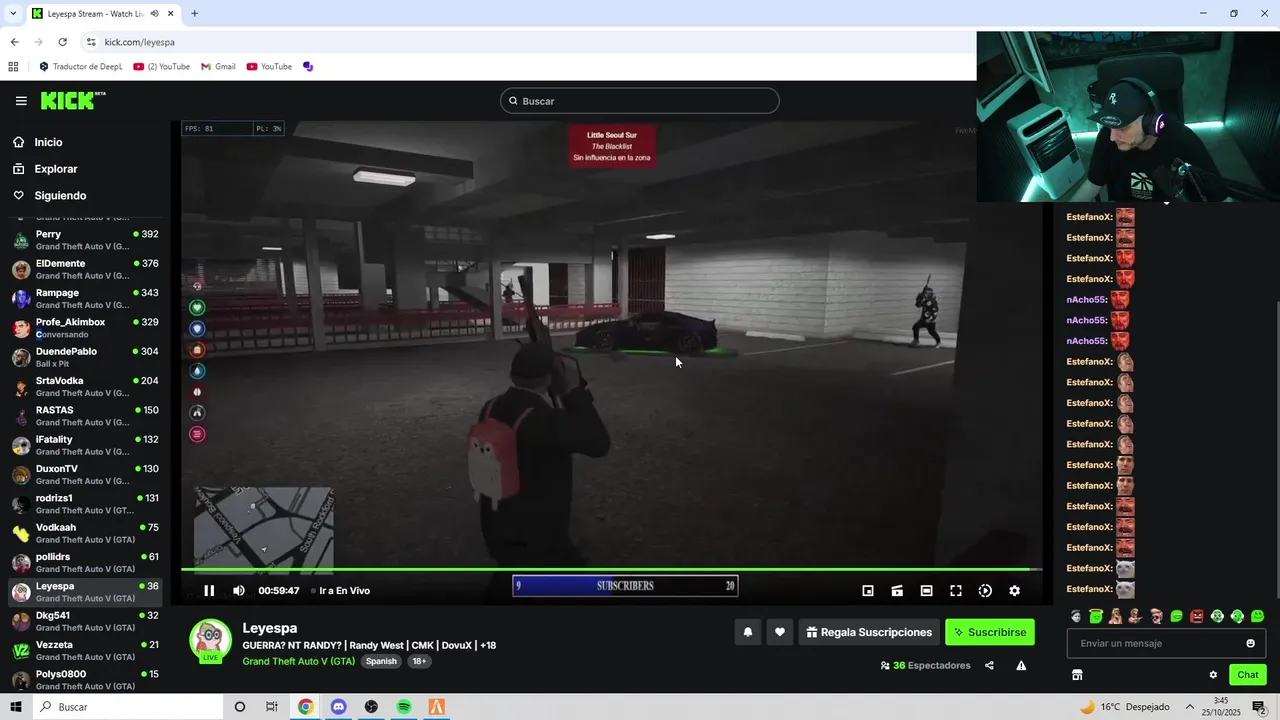Click the Spanish language tag
Screen dimensions: 1280x720
(381, 661)
